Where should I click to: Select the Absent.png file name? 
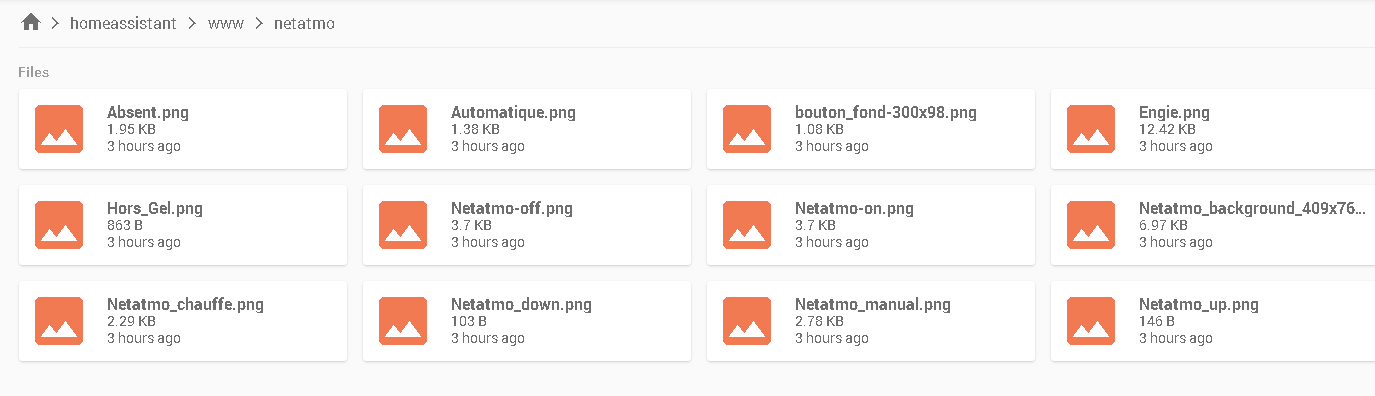coord(148,113)
